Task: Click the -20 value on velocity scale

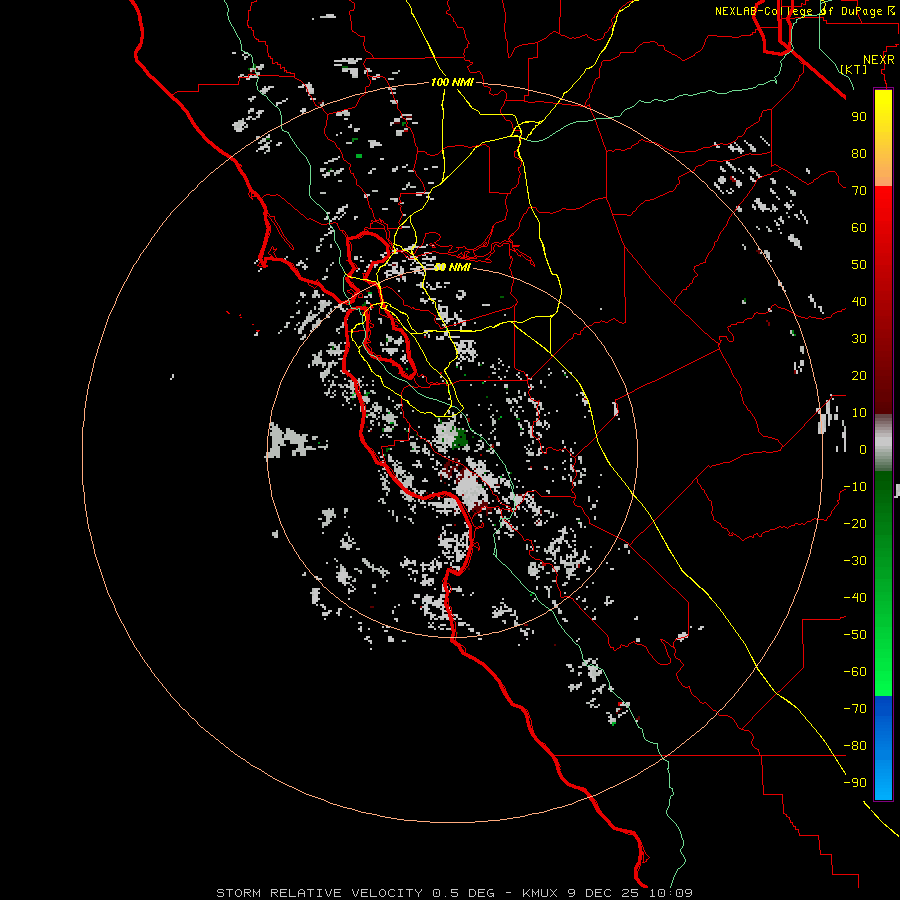Action: pyautogui.click(x=855, y=524)
